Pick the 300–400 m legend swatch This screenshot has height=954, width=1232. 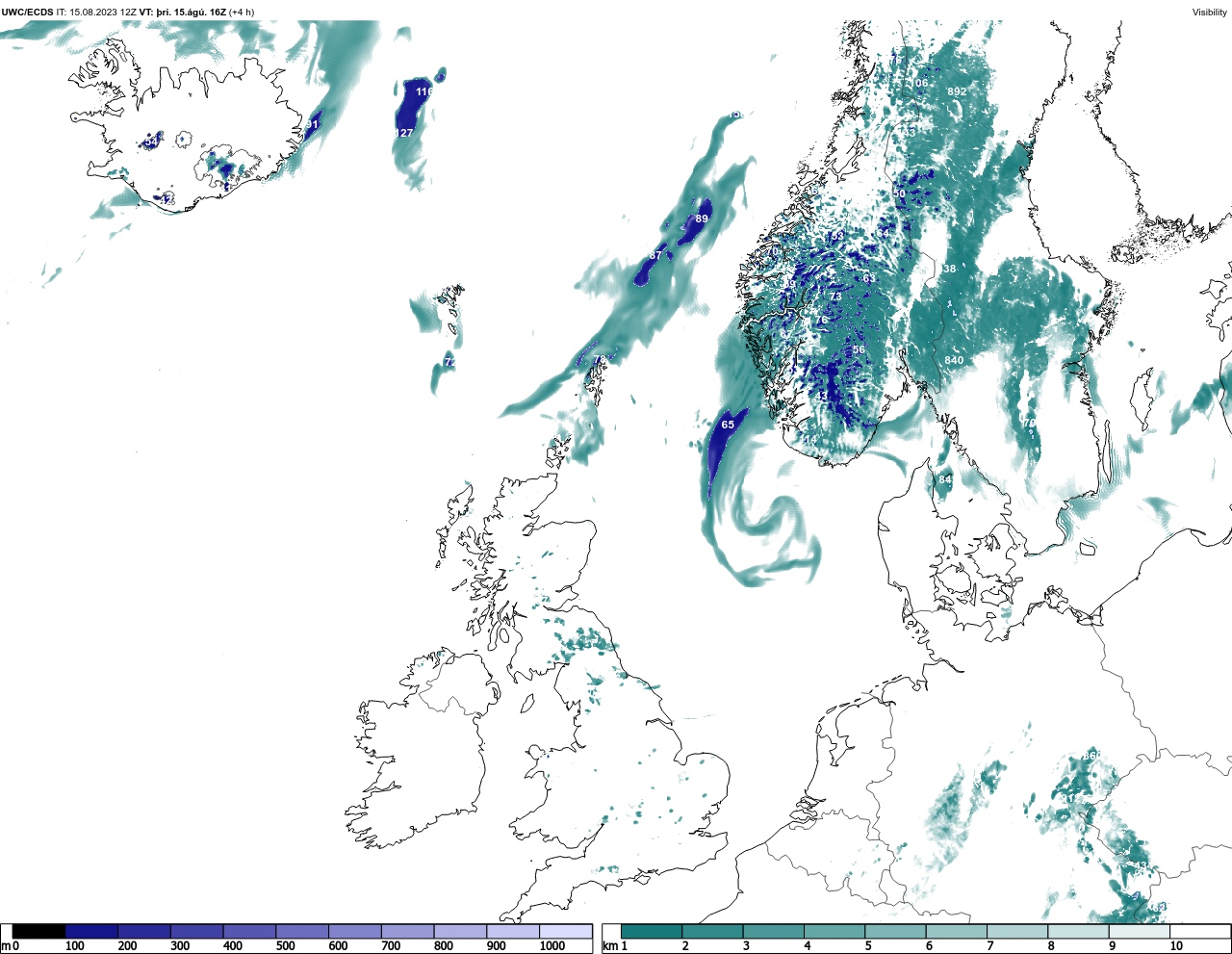[196, 932]
